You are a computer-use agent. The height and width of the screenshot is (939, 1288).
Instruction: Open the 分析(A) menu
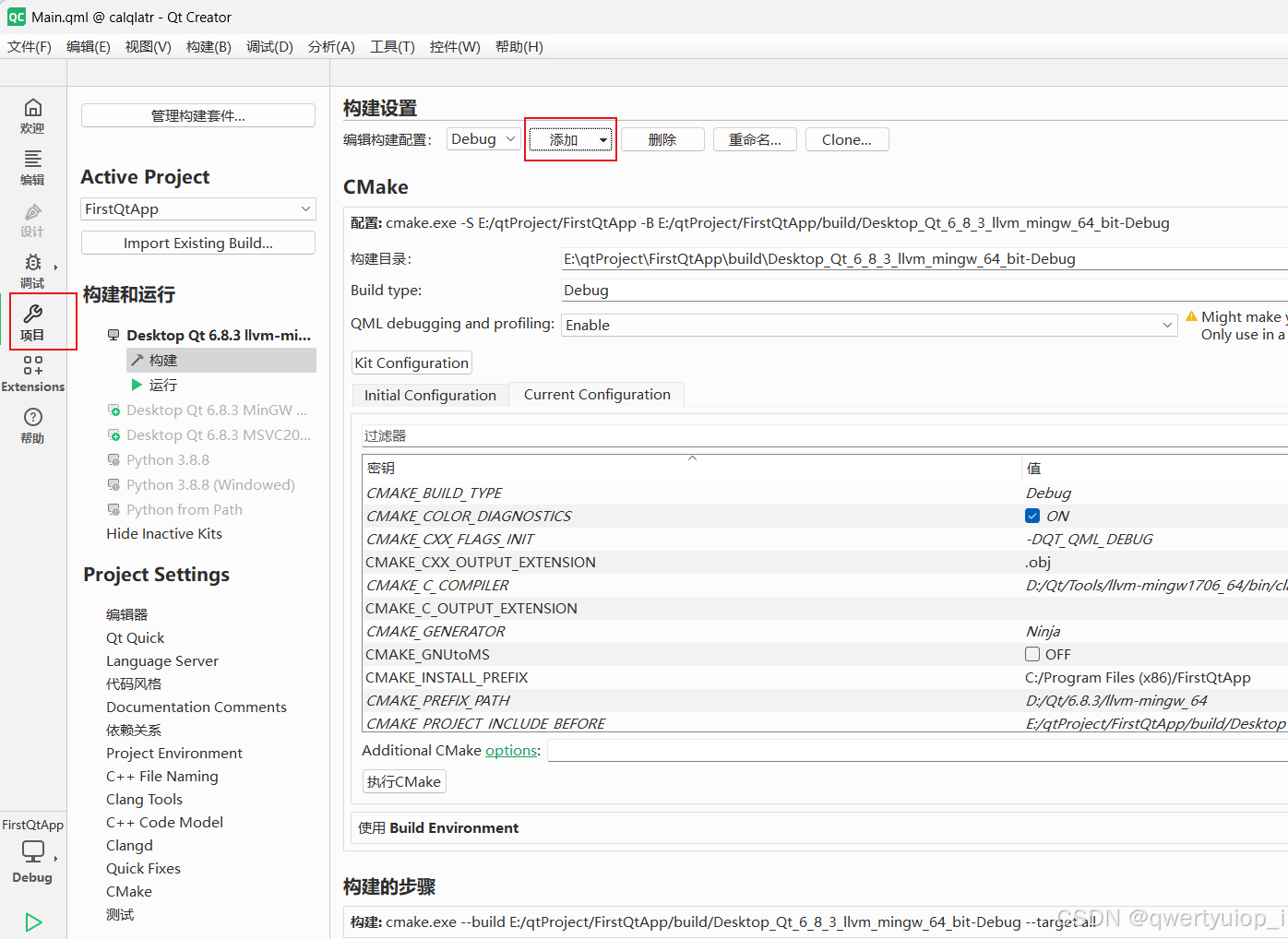(x=331, y=46)
